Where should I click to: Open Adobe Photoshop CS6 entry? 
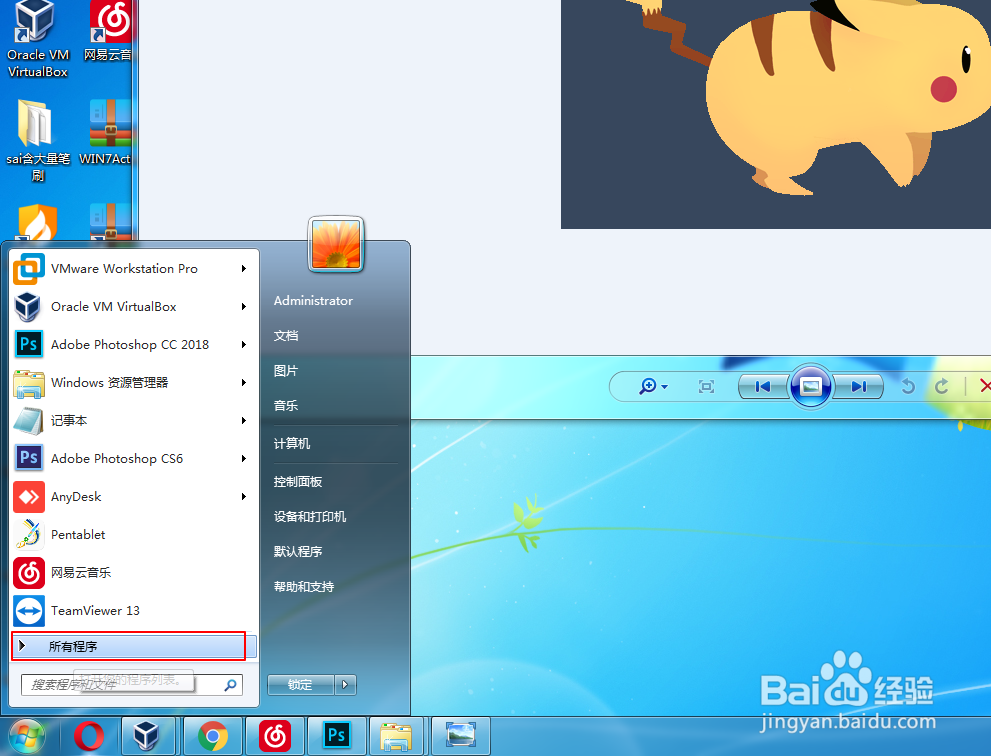coord(131,458)
